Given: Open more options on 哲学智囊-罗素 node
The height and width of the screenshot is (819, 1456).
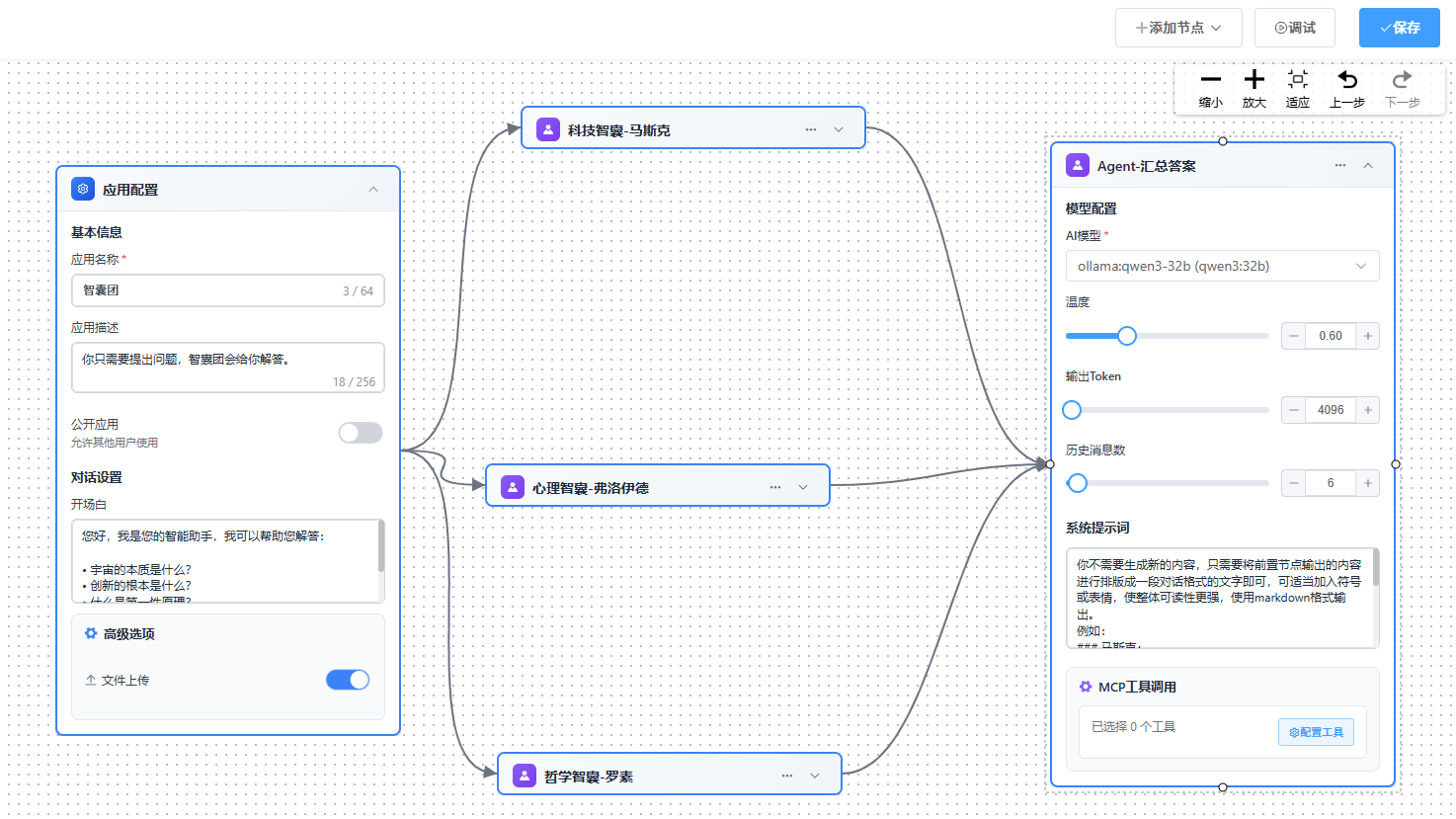Looking at the screenshot, I should (786, 776).
